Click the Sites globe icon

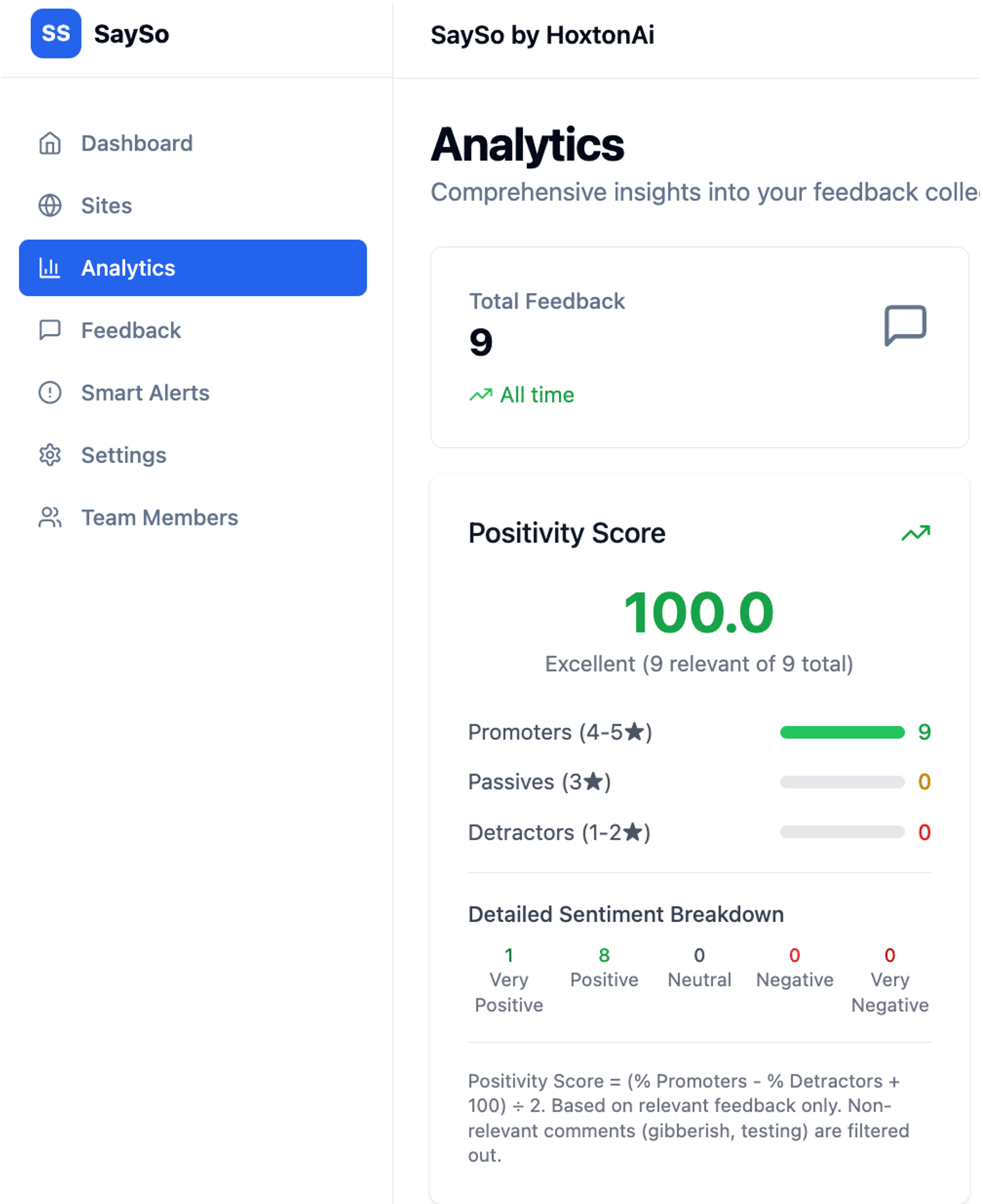pos(50,206)
